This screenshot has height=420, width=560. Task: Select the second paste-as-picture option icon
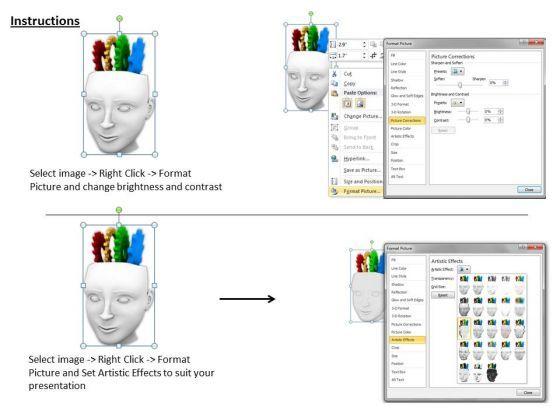pyautogui.click(x=360, y=104)
